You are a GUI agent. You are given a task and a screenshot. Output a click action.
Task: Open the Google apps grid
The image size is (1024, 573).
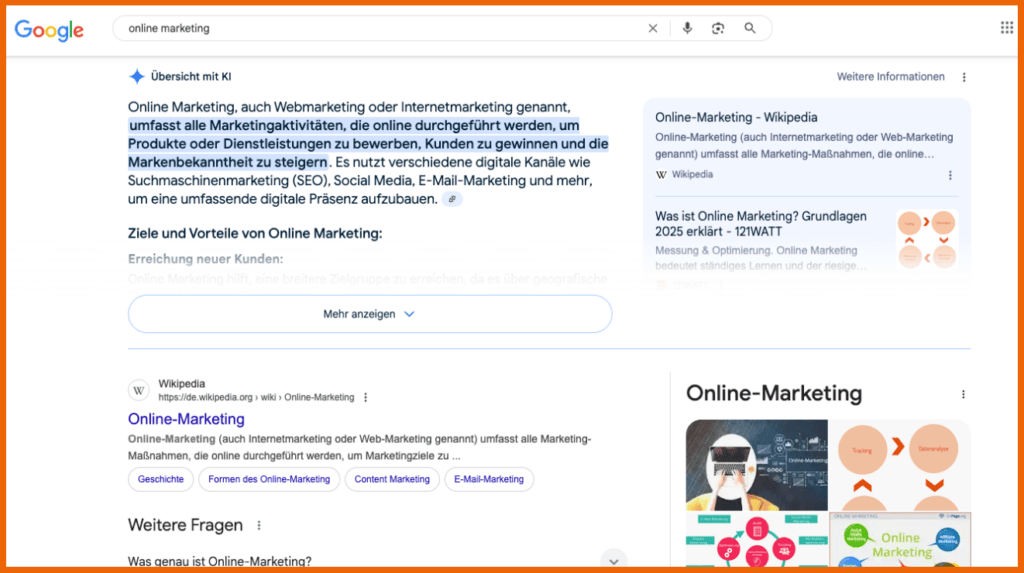(x=1006, y=27)
